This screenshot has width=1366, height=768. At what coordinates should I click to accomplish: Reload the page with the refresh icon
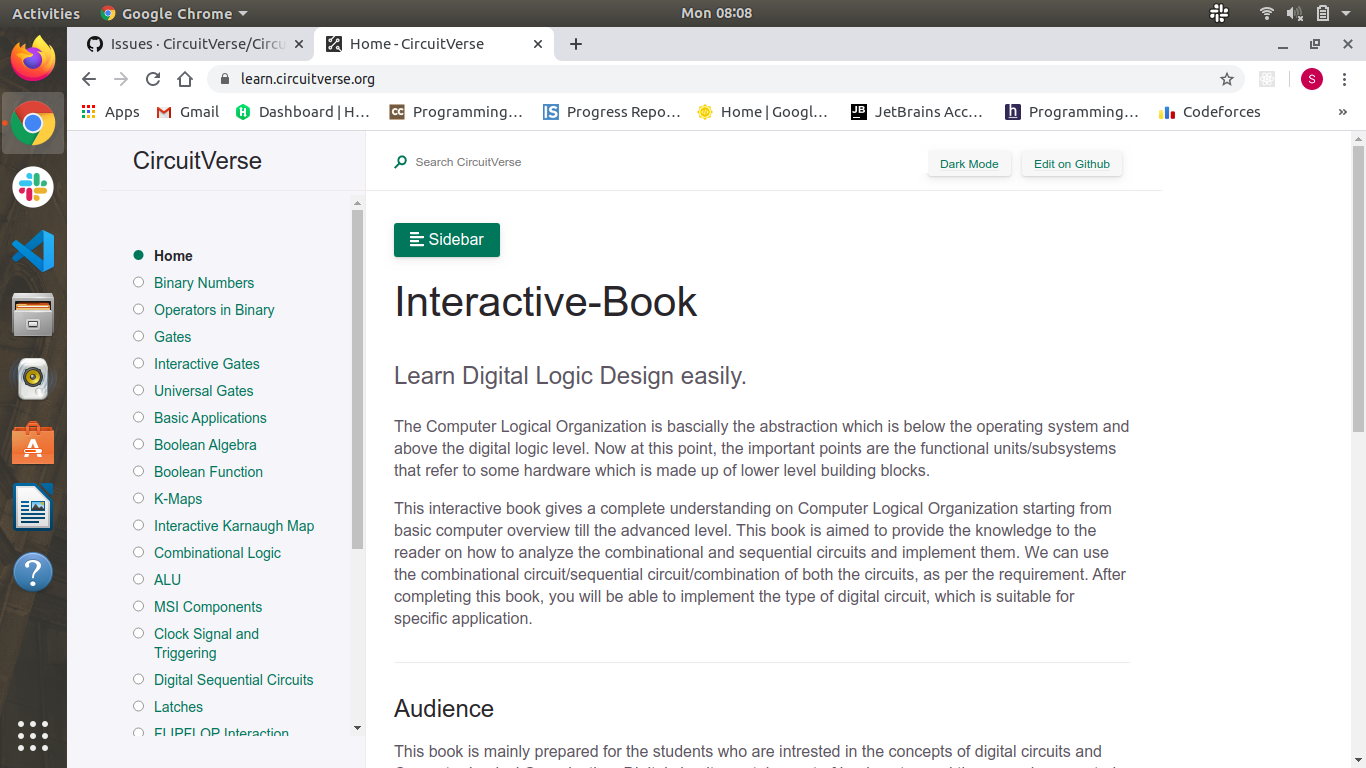coord(153,79)
